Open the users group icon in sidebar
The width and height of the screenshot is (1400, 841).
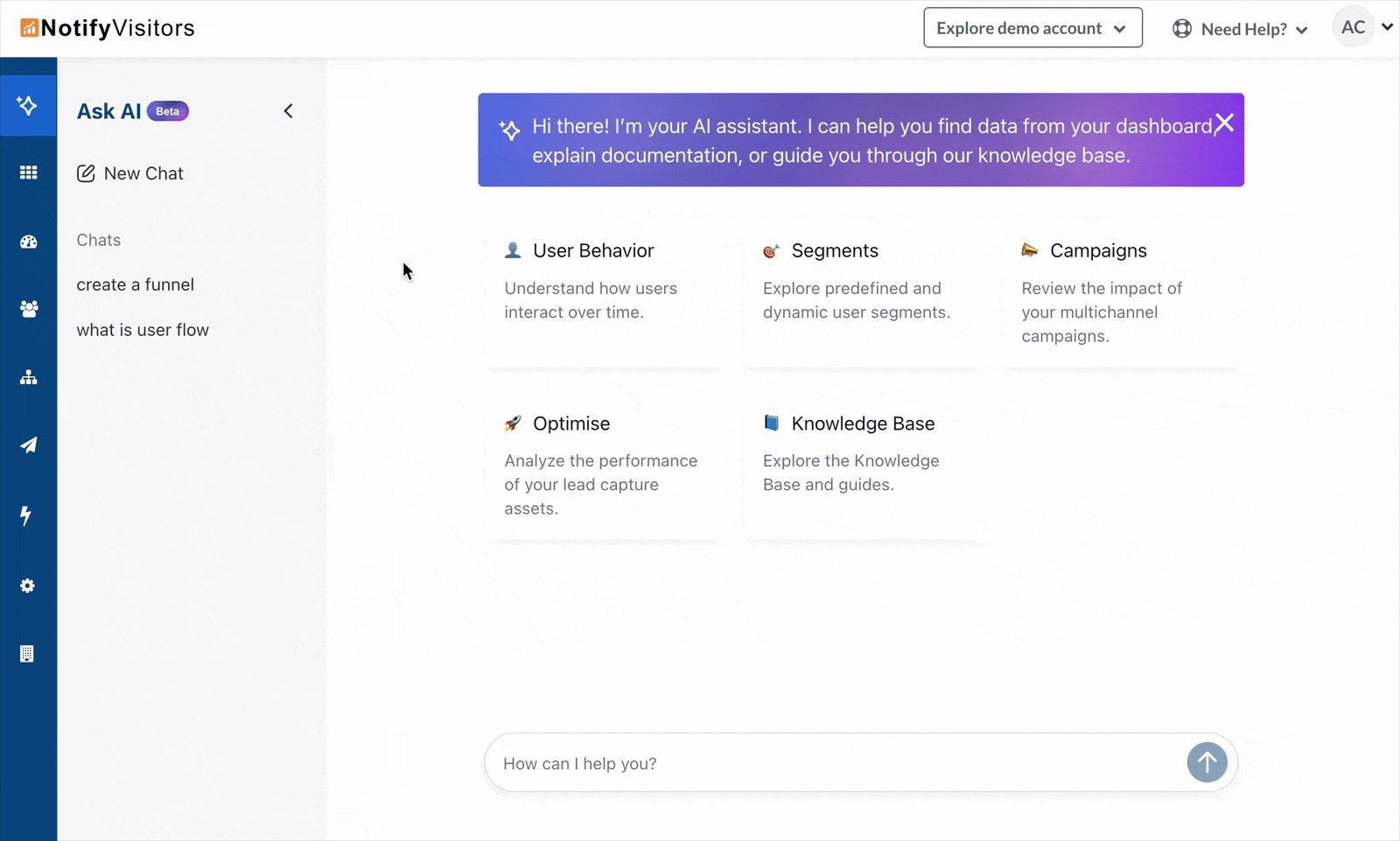(x=28, y=309)
